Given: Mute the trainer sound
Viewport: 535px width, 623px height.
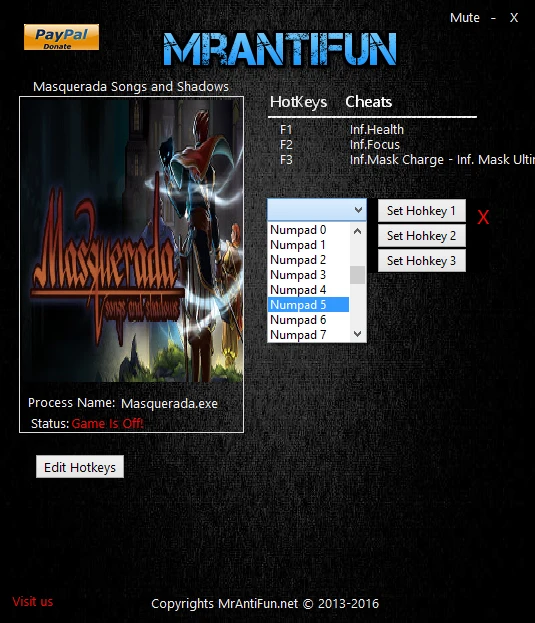Looking at the screenshot, I should point(464,17).
